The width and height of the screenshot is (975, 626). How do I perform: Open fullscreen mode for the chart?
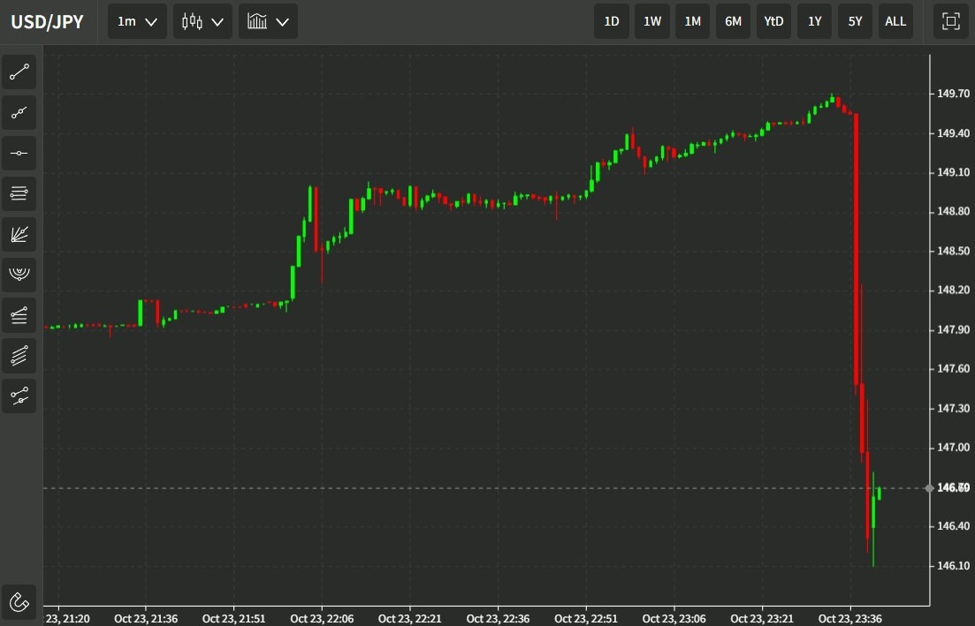(953, 21)
